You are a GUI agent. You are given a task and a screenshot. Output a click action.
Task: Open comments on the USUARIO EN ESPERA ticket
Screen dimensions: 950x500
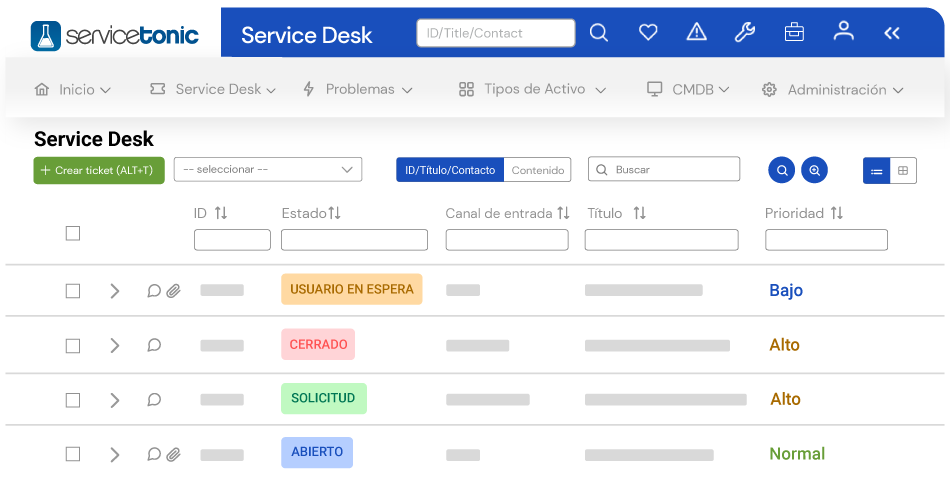(154, 291)
